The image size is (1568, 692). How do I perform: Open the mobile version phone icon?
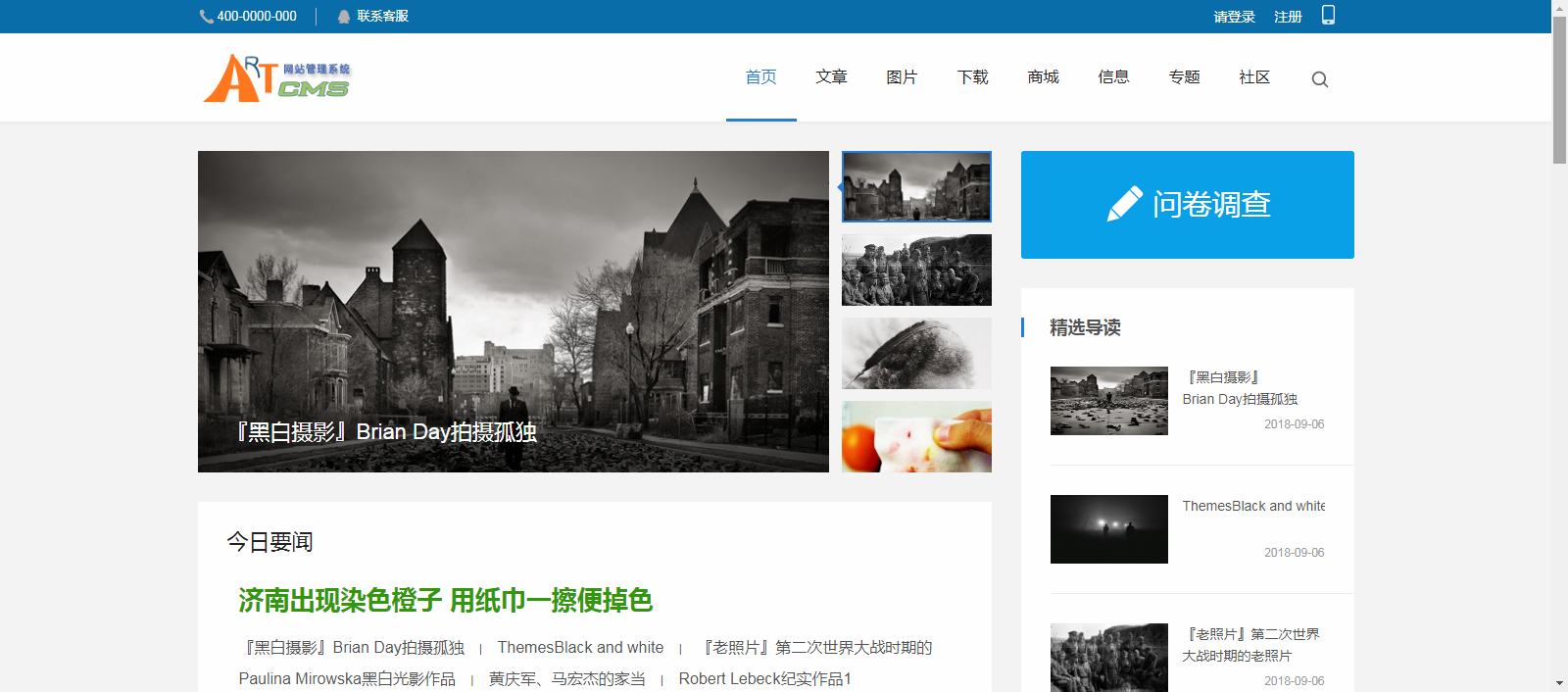1328,15
